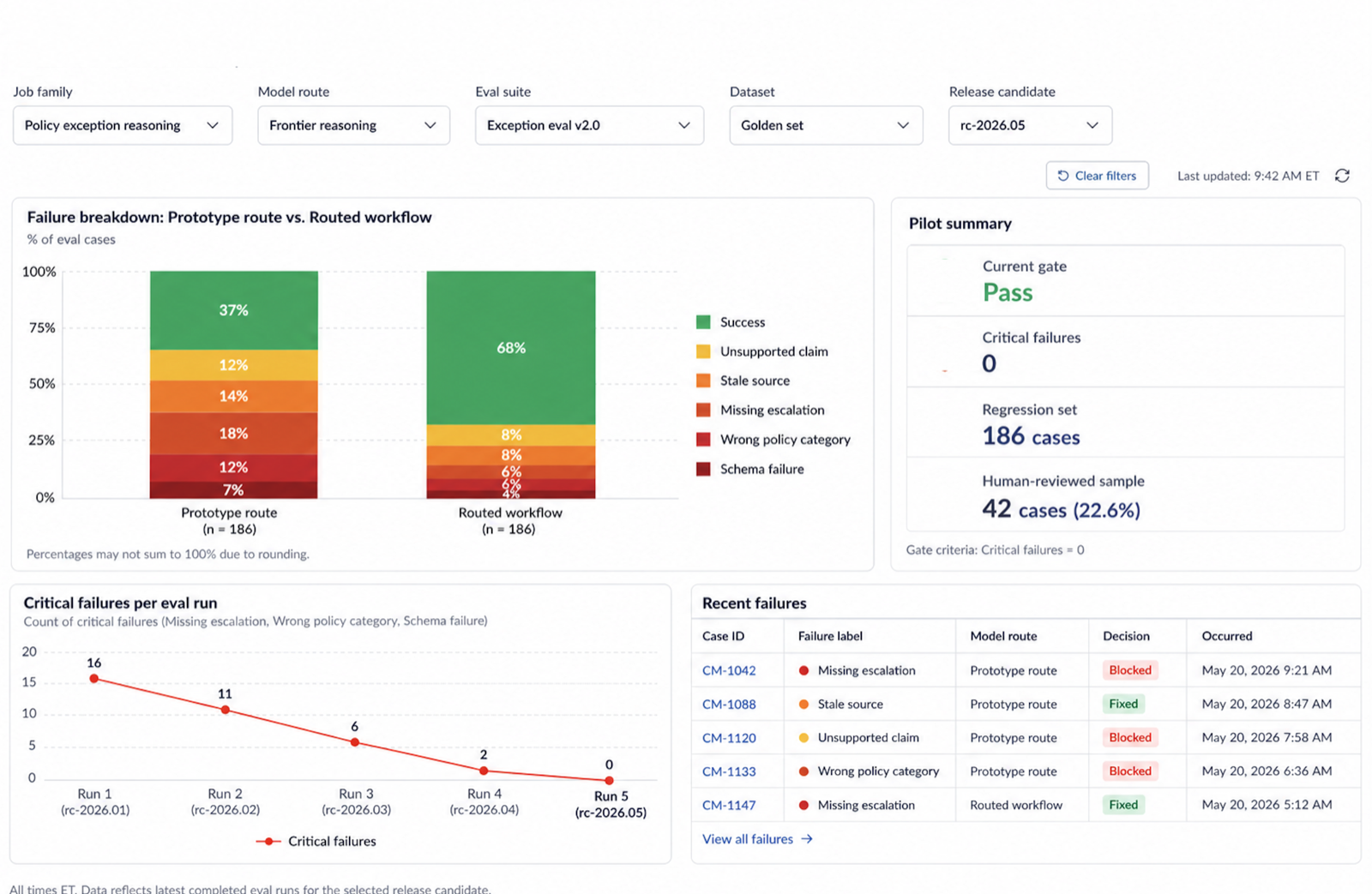
Task: Click the orange dot beside Stale source in CM-1088 row
Action: (x=803, y=705)
